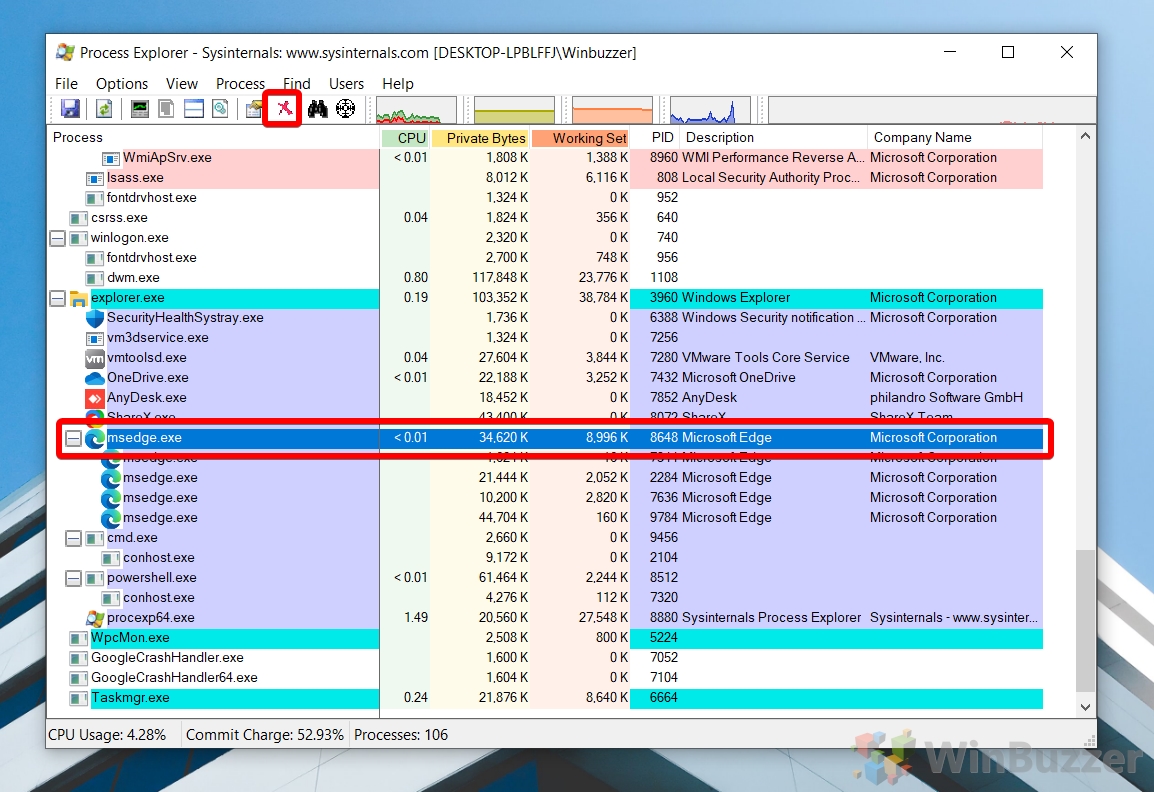Click the CPU usage history mini graph
Screen dimensions: 1154x792
pyautogui.click(x=417, y=110)
